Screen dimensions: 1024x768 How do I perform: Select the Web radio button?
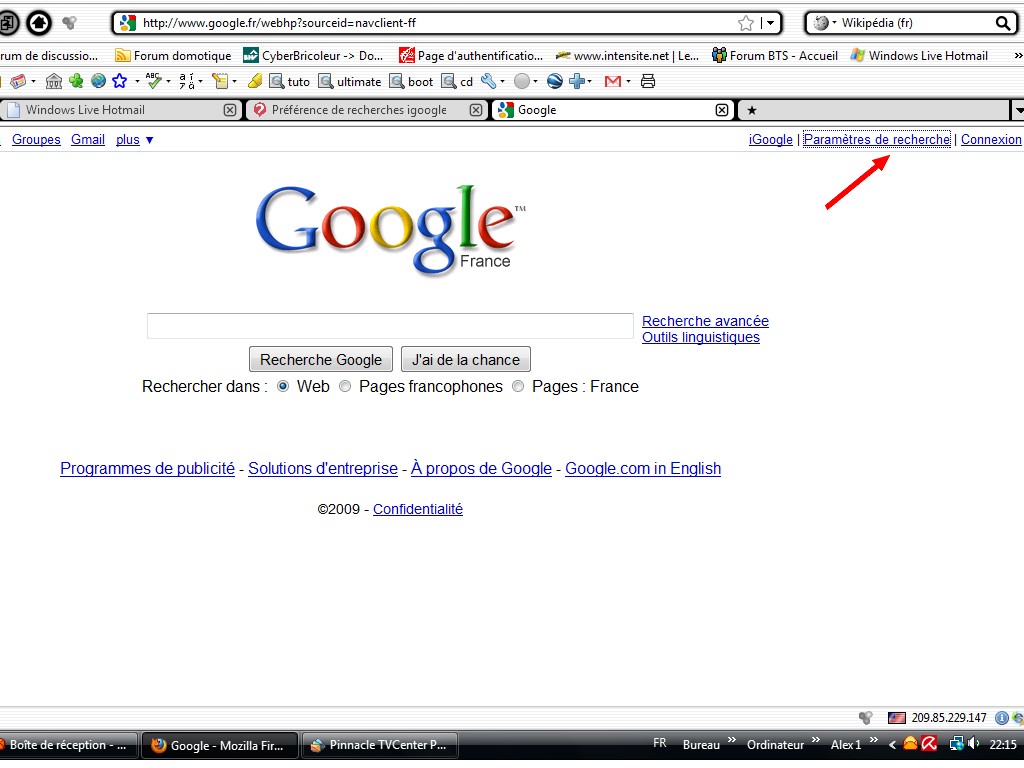click(x=283, y=386)
